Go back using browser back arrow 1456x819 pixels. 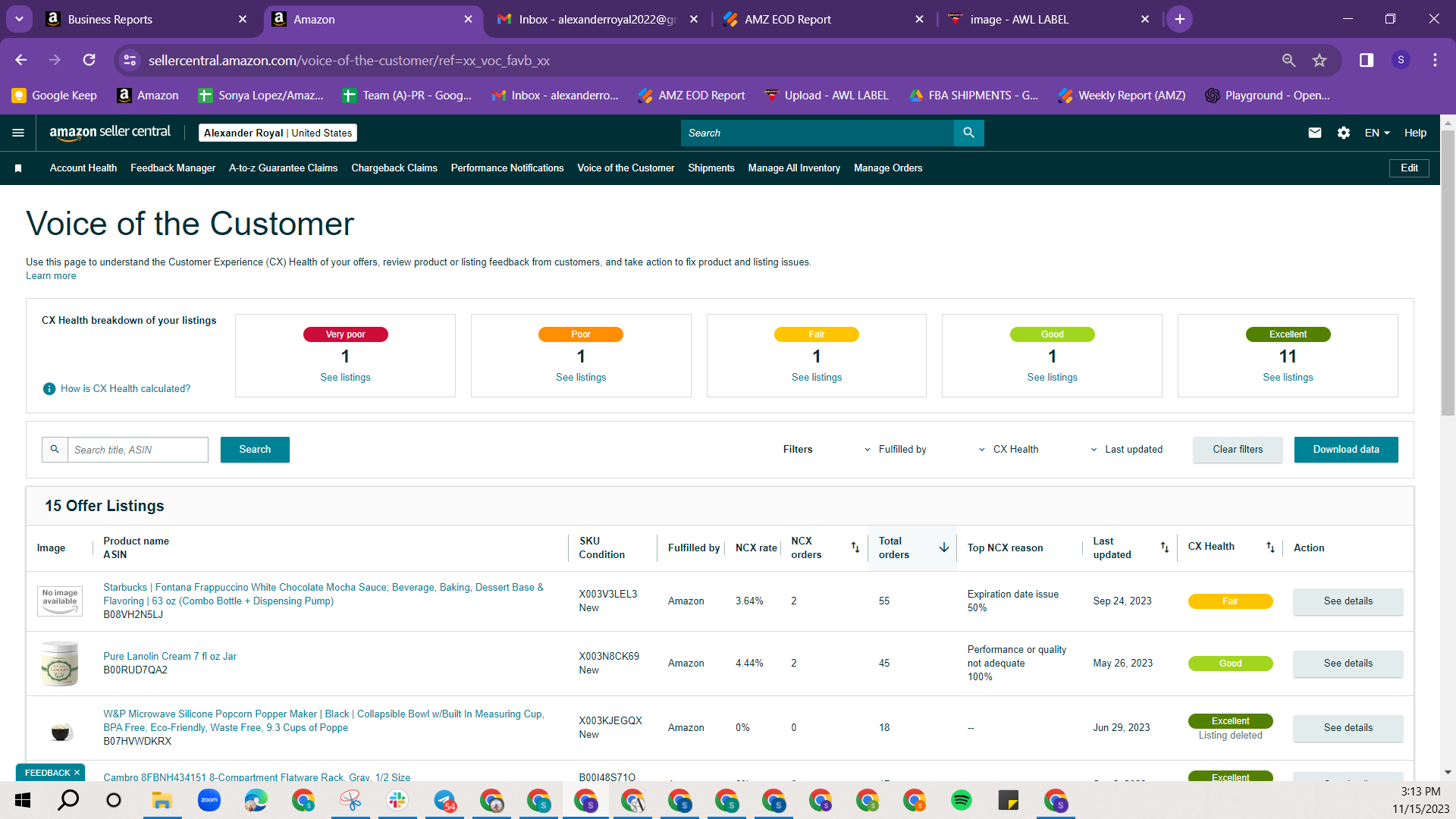pyautogui.click(x=21, y=60)
